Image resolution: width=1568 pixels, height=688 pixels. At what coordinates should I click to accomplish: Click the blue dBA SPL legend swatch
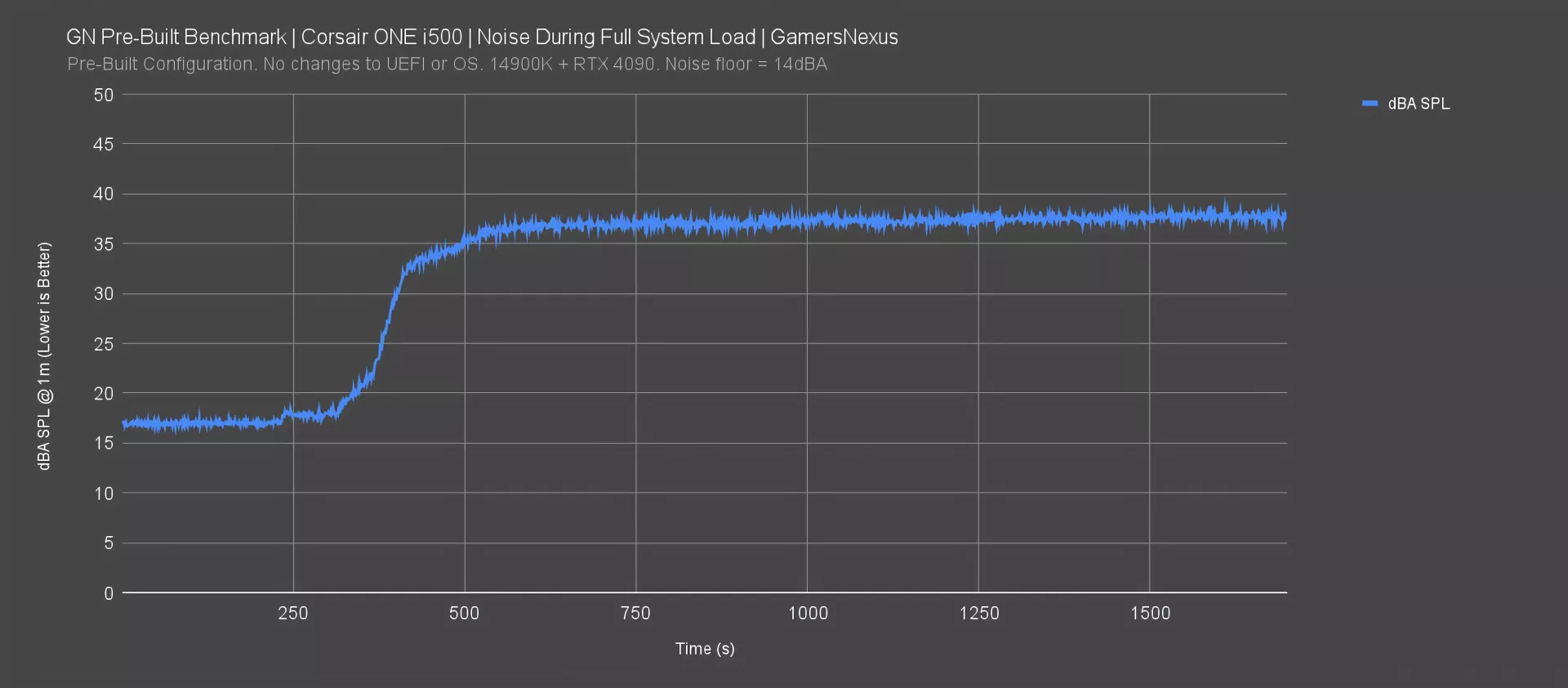point(1370,104)
